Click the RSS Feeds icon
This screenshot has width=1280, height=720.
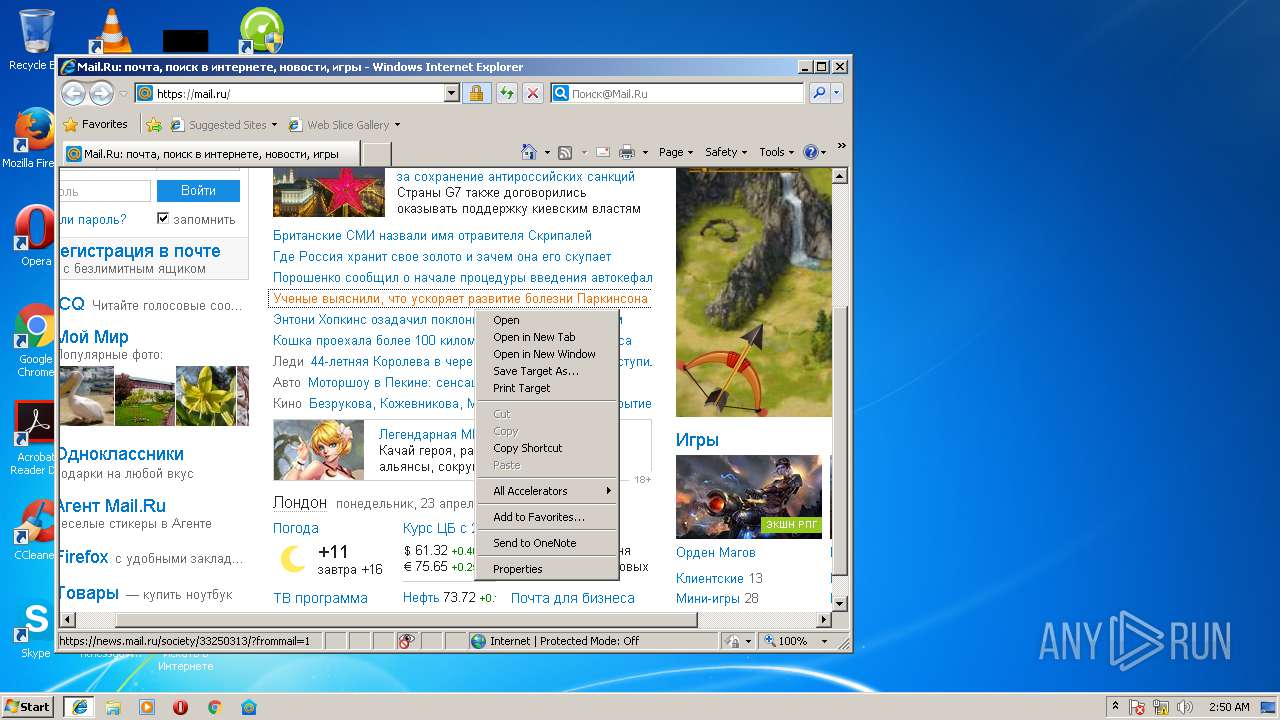(565, 152)
